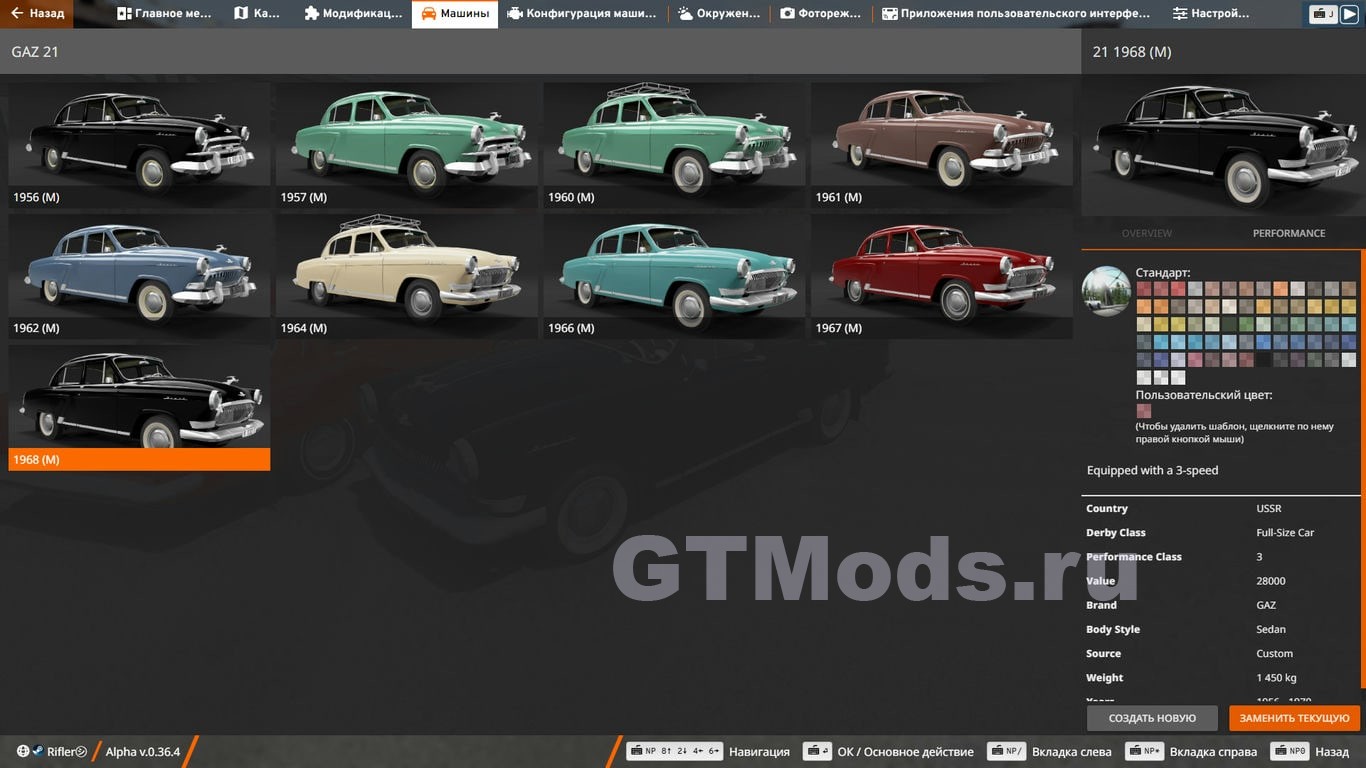Pick the black swatch in the fifth row
The image size is (1366, 768).
tap(1263, 360)
